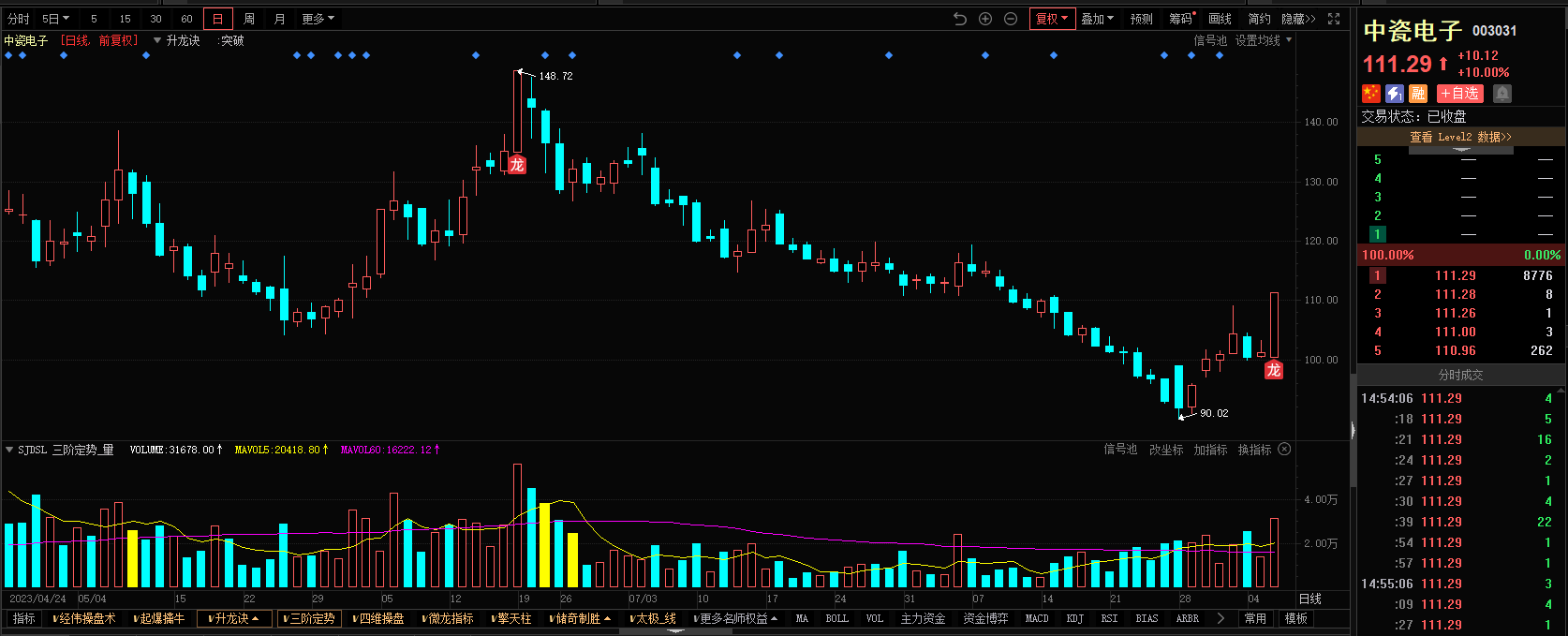Switch chart to 日 daily period
The height and width of the screenshot is (636, 1568).
click(217, 19)
